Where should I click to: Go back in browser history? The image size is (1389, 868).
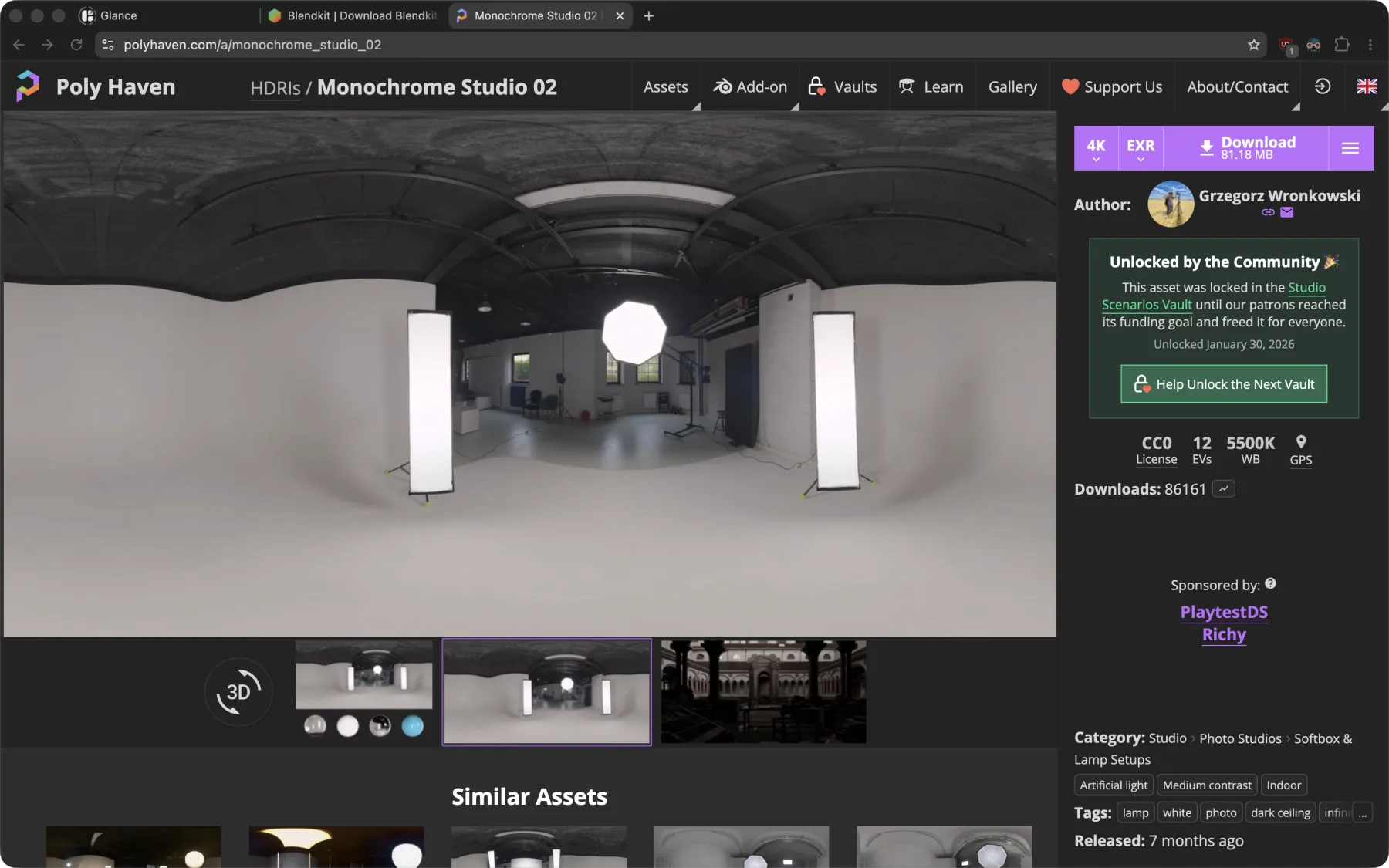19,45
